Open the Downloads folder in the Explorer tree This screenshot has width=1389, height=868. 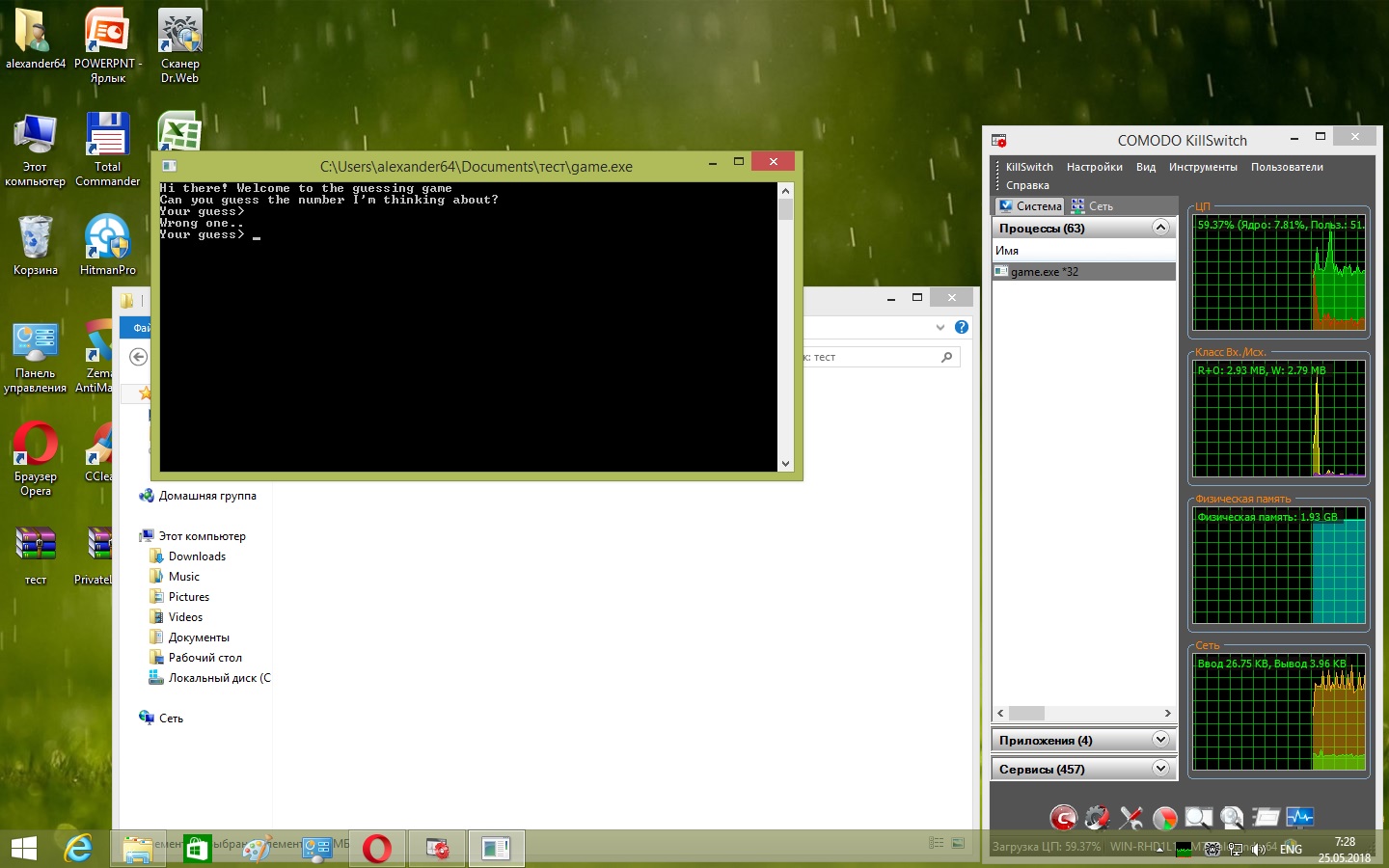pyautogui.click(x=197, y=556)
